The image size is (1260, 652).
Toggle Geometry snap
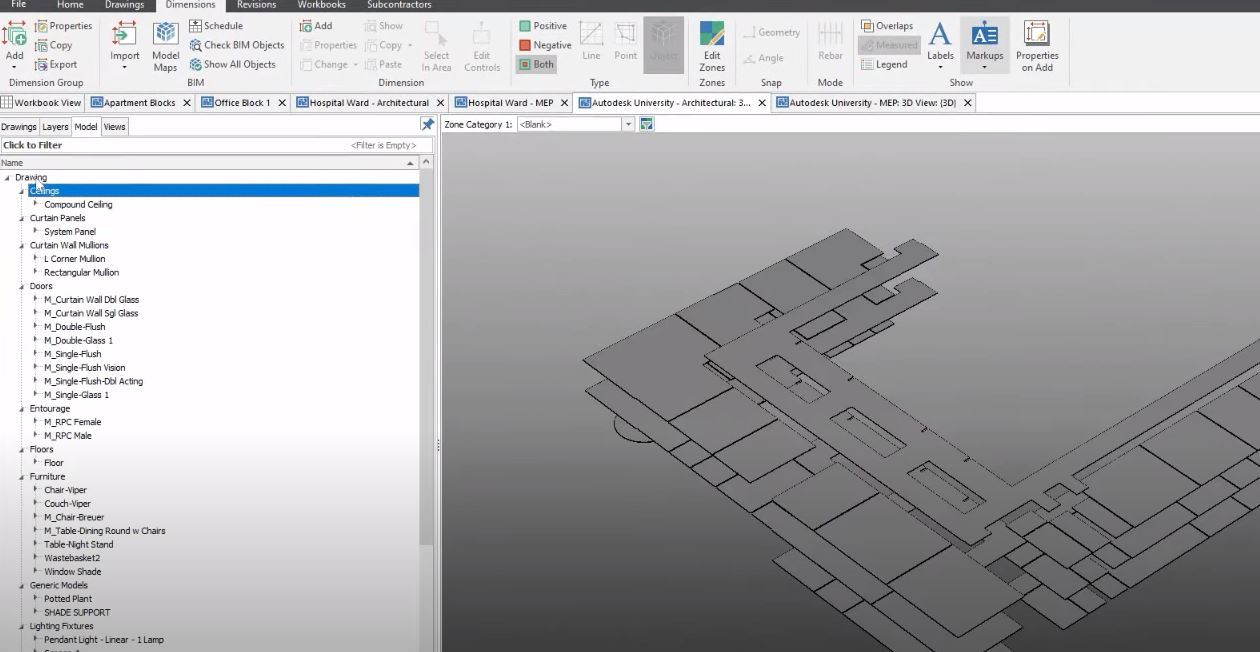click(771, 32)
